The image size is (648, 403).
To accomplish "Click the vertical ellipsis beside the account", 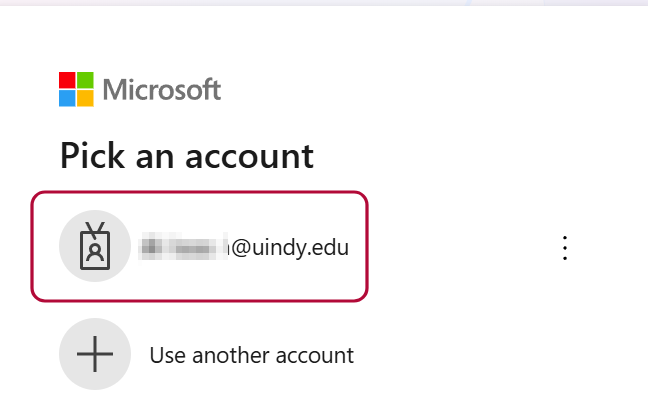I will [565, 248].
